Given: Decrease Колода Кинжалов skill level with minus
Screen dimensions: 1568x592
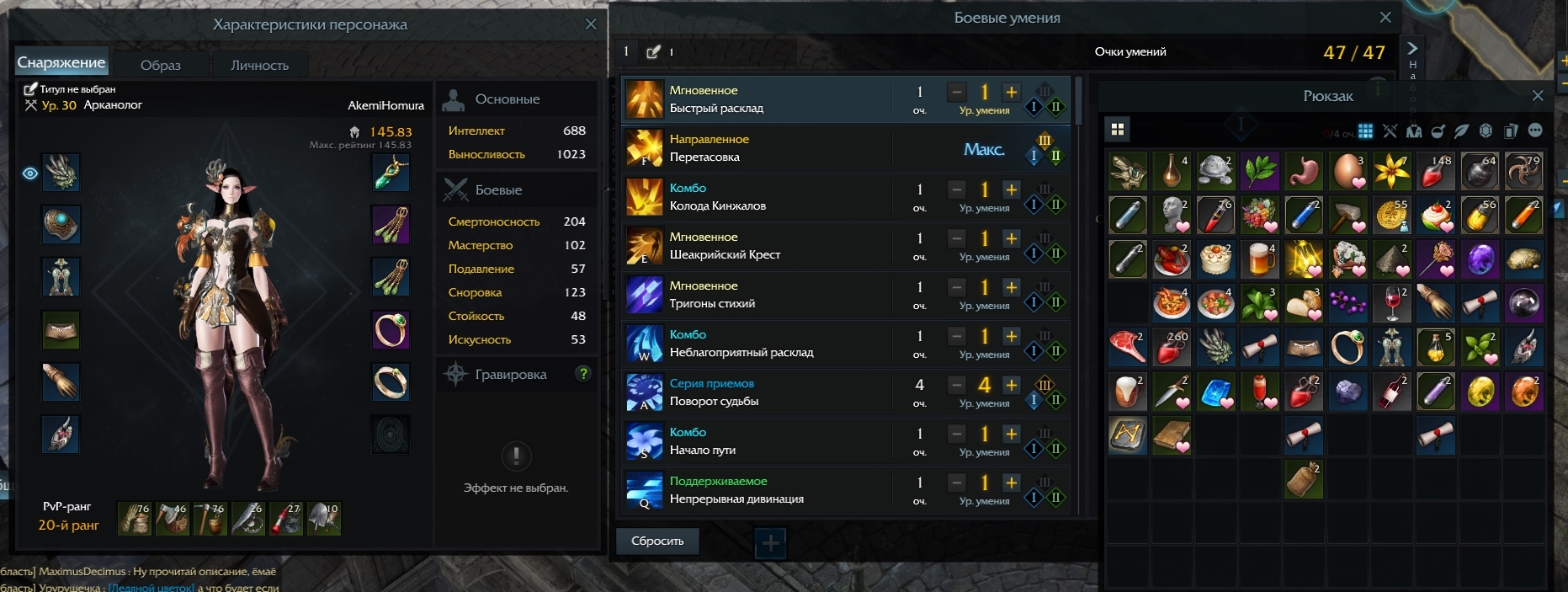Looking at the screenshot, I should (957, 189).
